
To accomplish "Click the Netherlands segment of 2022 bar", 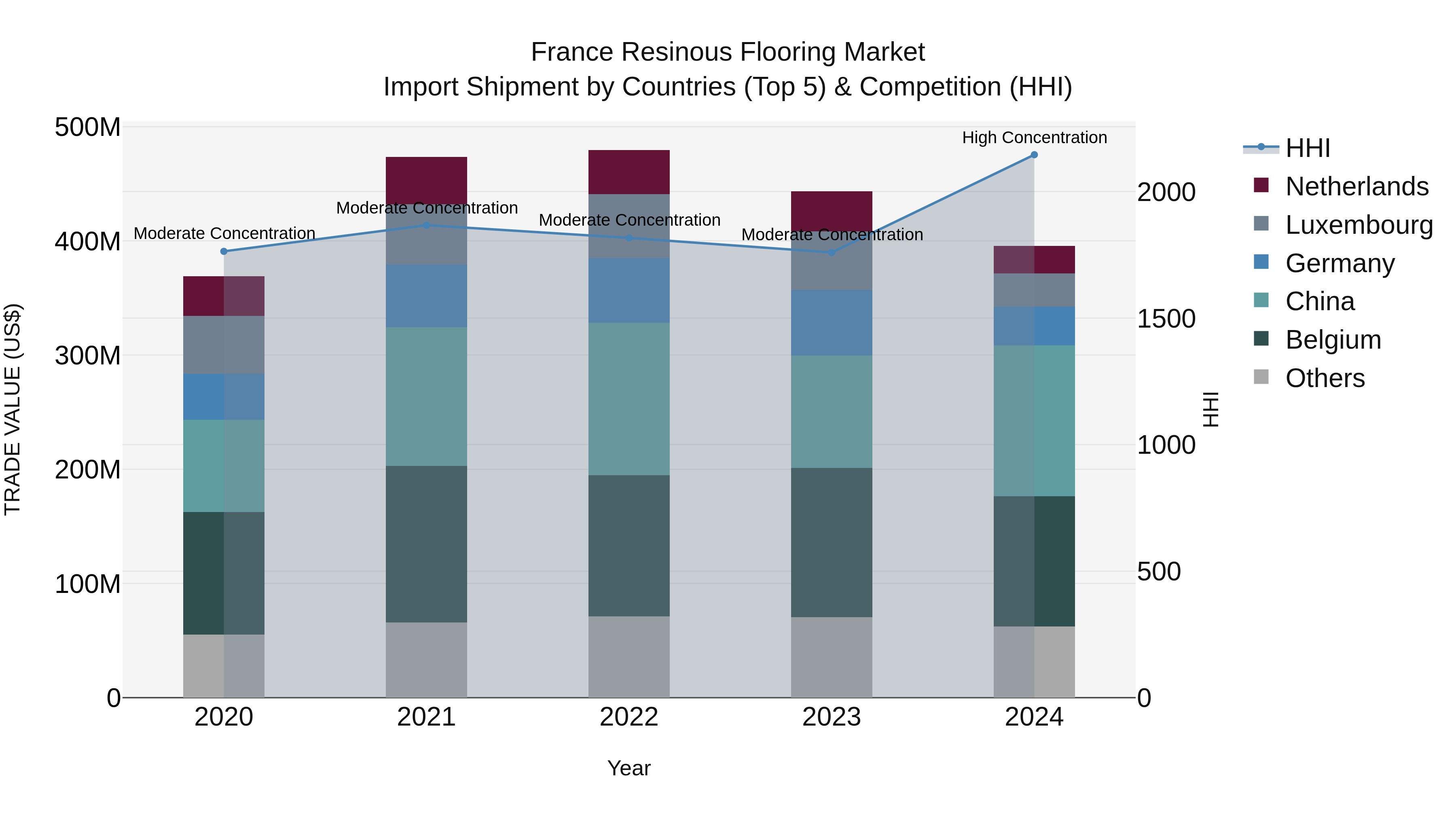I will coord(629,172).
